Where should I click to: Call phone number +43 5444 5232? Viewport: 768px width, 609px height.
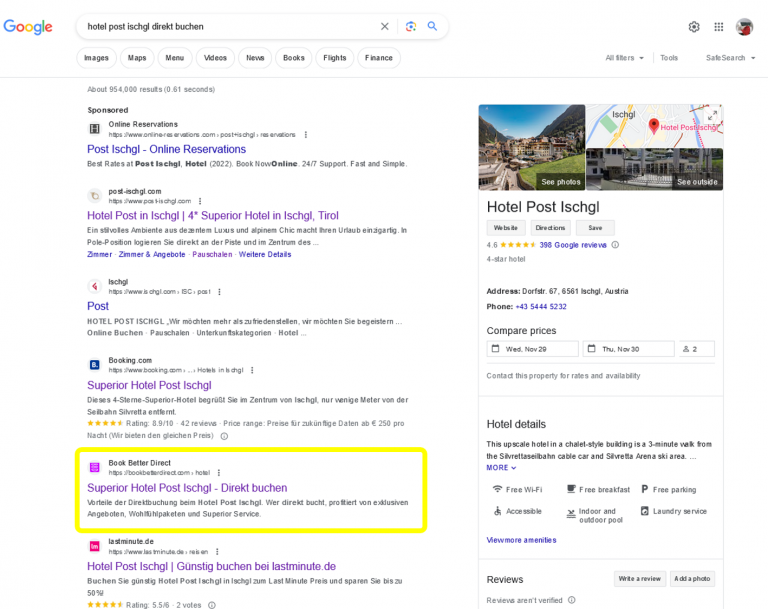(x=541, y=307)
